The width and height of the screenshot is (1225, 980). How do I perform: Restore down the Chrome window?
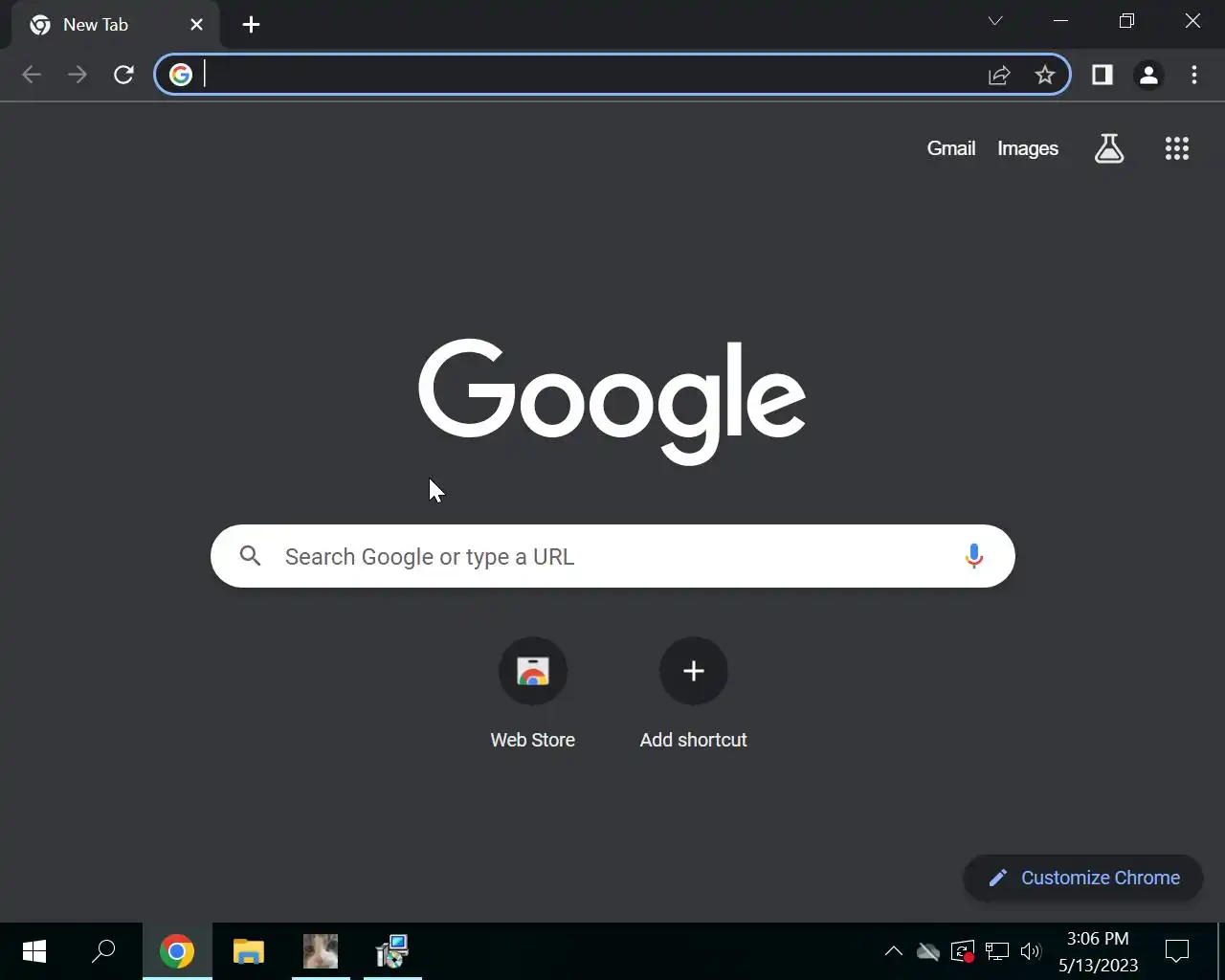click(1126, 21)
